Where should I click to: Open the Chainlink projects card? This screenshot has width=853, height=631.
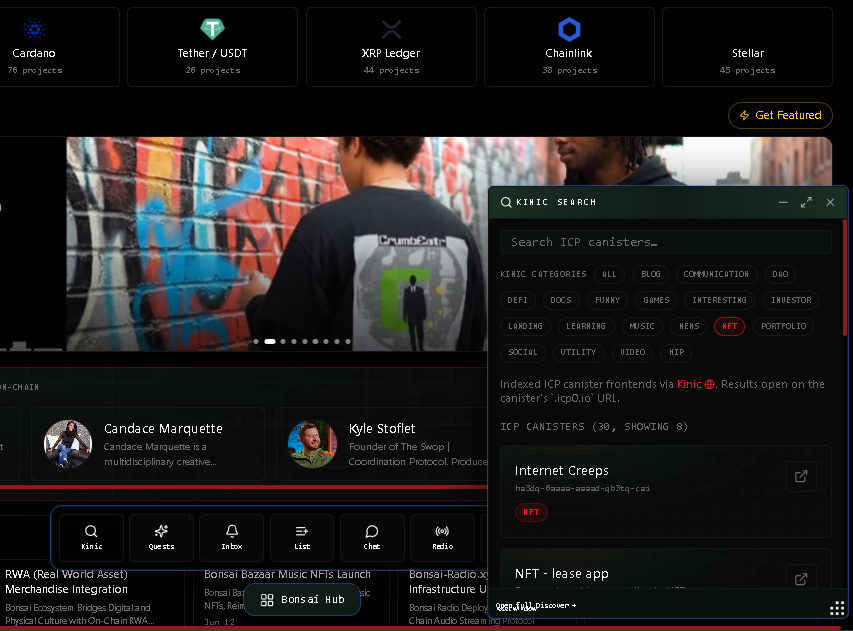pos(569,47)
